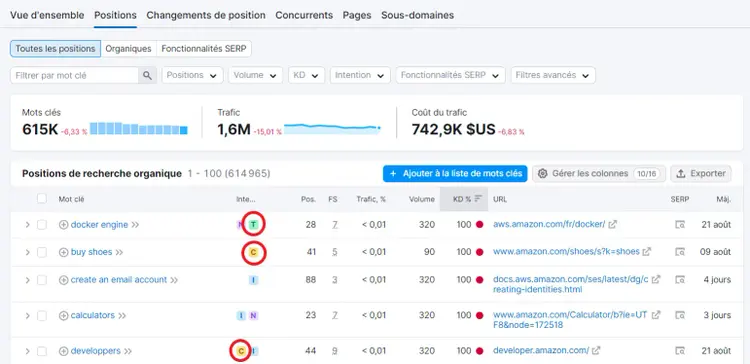Viewport: 750px width, 364px height.
Task: Tick the select-all checkbox in table header
Action: coord(42,199)
